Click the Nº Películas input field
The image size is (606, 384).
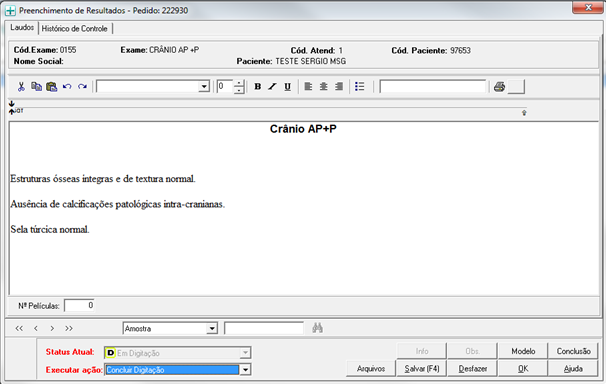pyautogui.click(x=79, y=306)
